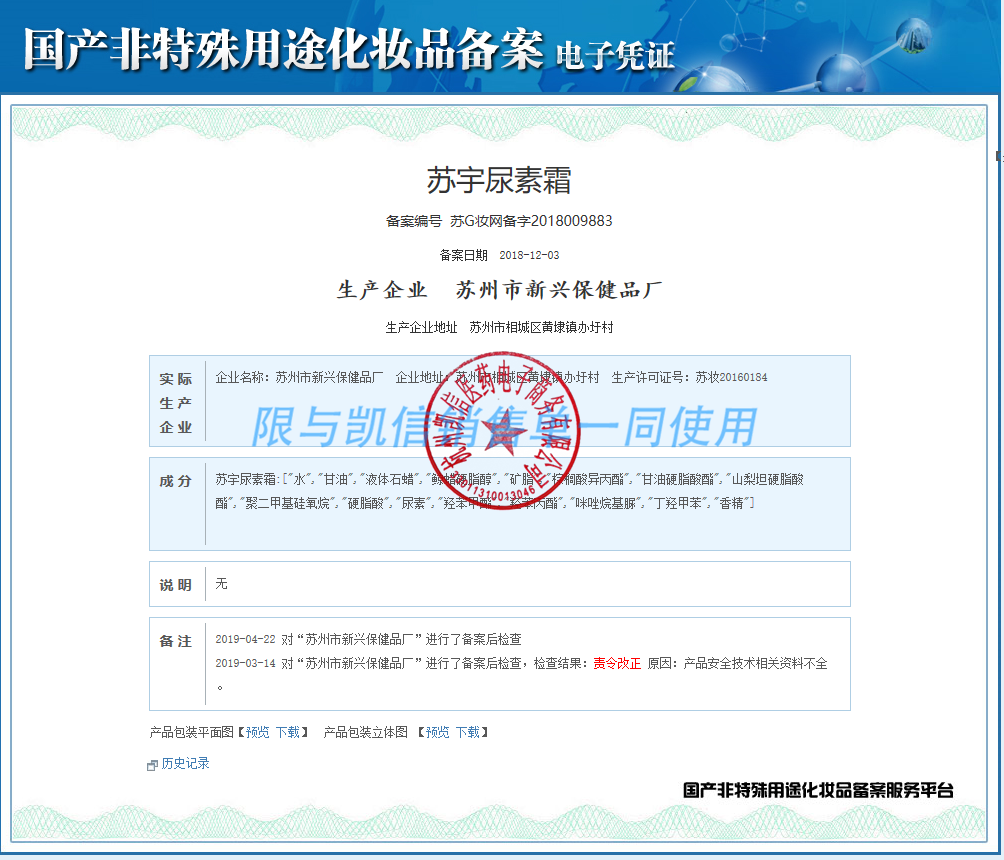Preview the 产品包装平面图 flat packaging image
The width and height of the screenshot is (1004, 860).
pos(257,733)
